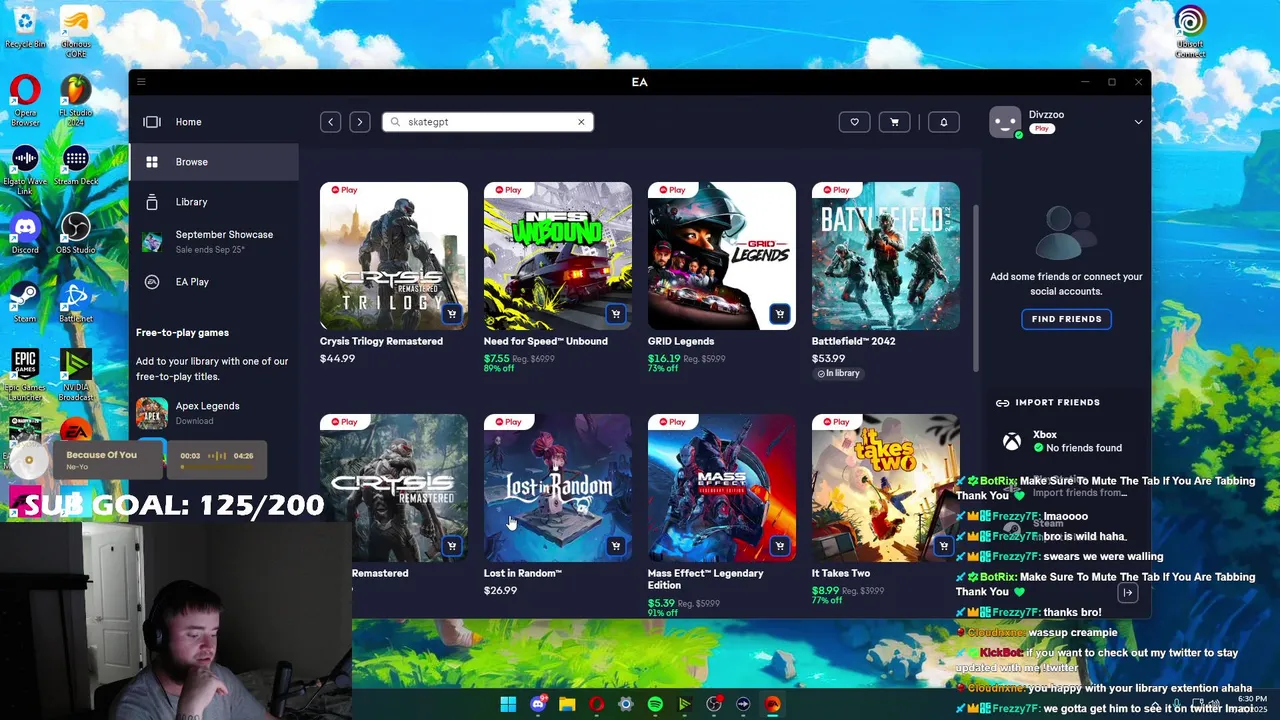Add Crysis Trilogy Remastered to cart

452,314
